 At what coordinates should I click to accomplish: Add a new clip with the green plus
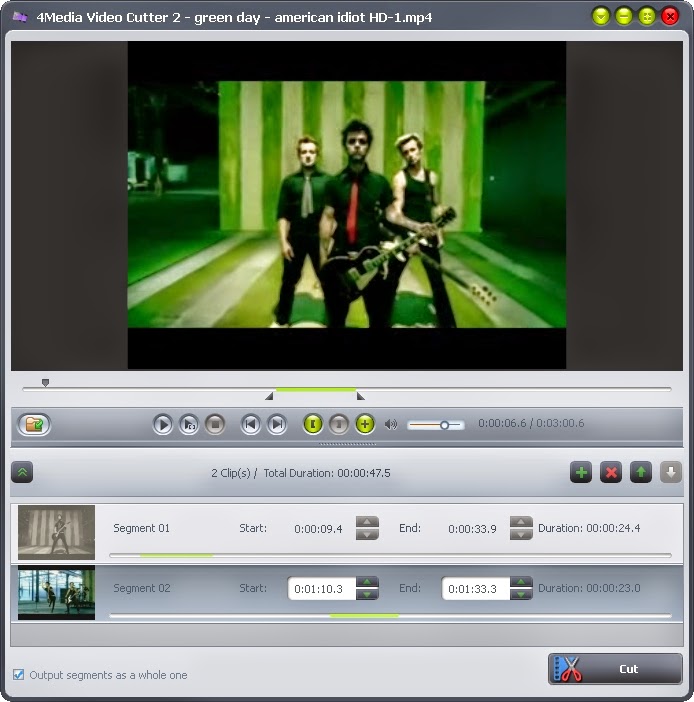tap(580, 472)
